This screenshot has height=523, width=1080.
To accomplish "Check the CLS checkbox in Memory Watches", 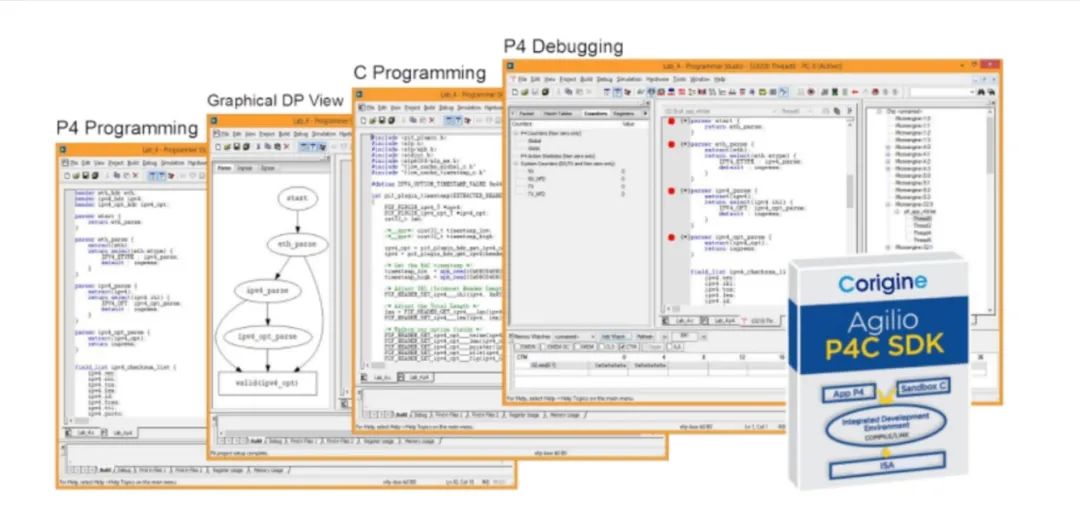I will [x=602, y=347].
